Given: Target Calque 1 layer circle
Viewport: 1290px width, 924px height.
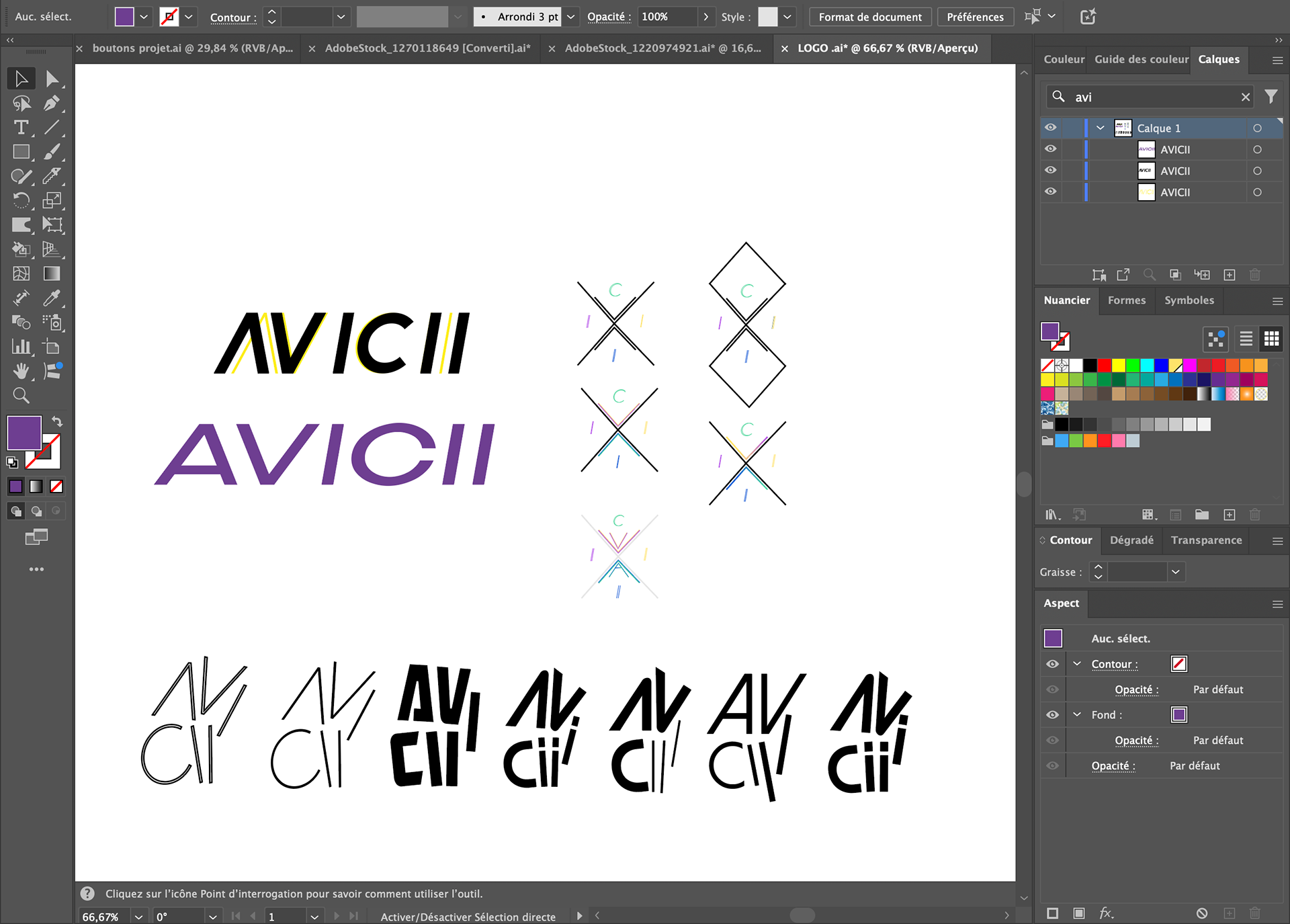Looking at the screenshot, I should tap(1257, 128).
